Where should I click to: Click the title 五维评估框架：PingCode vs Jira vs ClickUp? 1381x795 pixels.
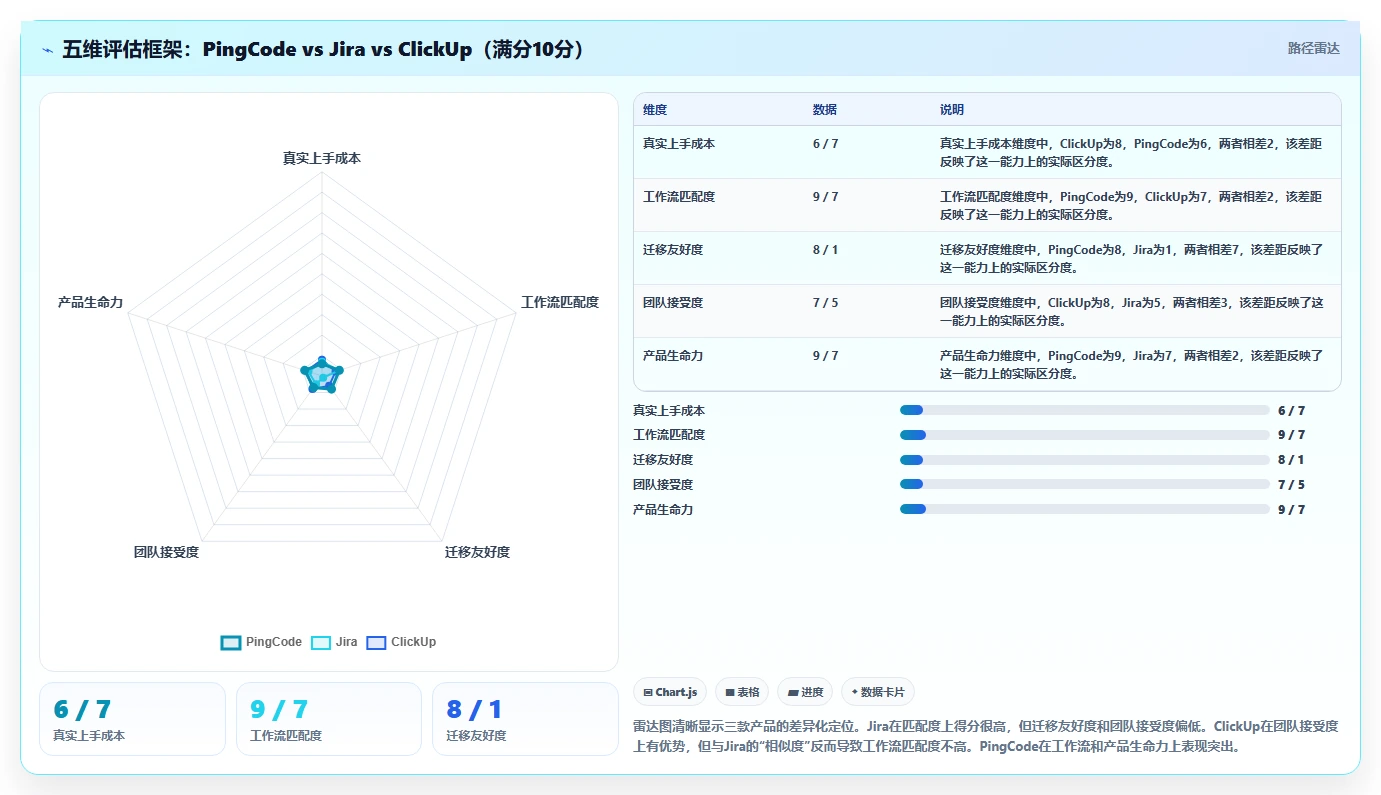[x=323, y=49]
